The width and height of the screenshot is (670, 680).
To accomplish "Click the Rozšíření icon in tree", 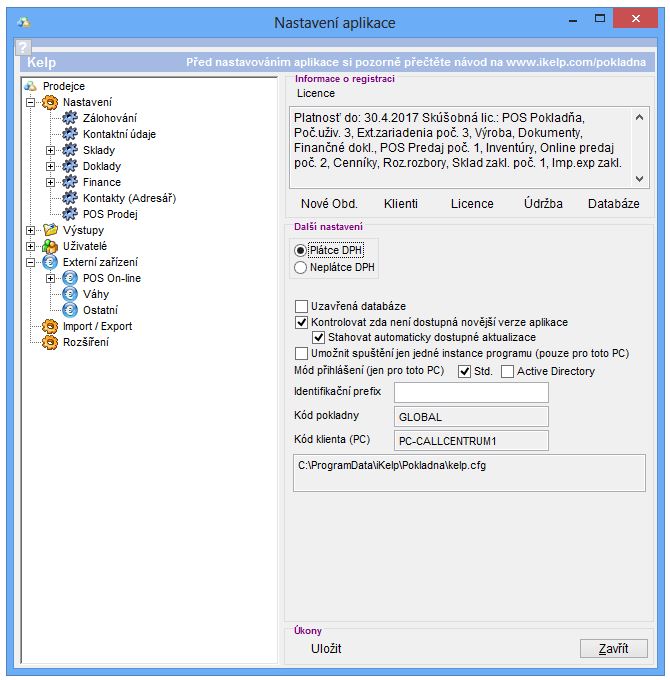I will tap(50, 342).
